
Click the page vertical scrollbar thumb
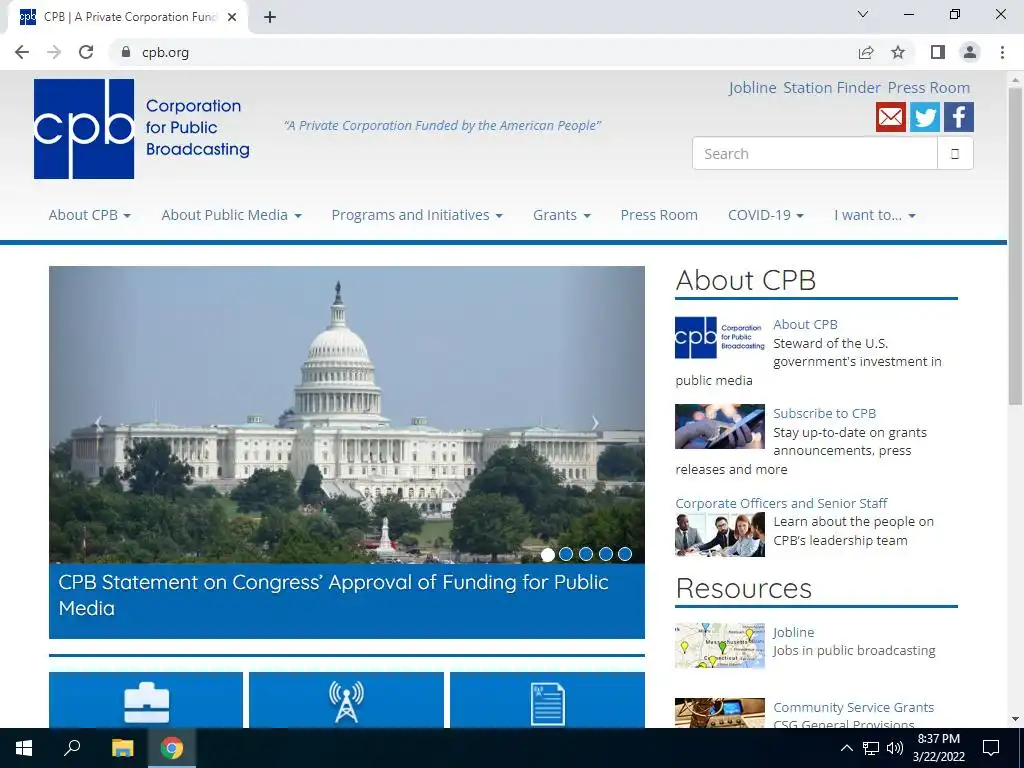click(1016, 245)
